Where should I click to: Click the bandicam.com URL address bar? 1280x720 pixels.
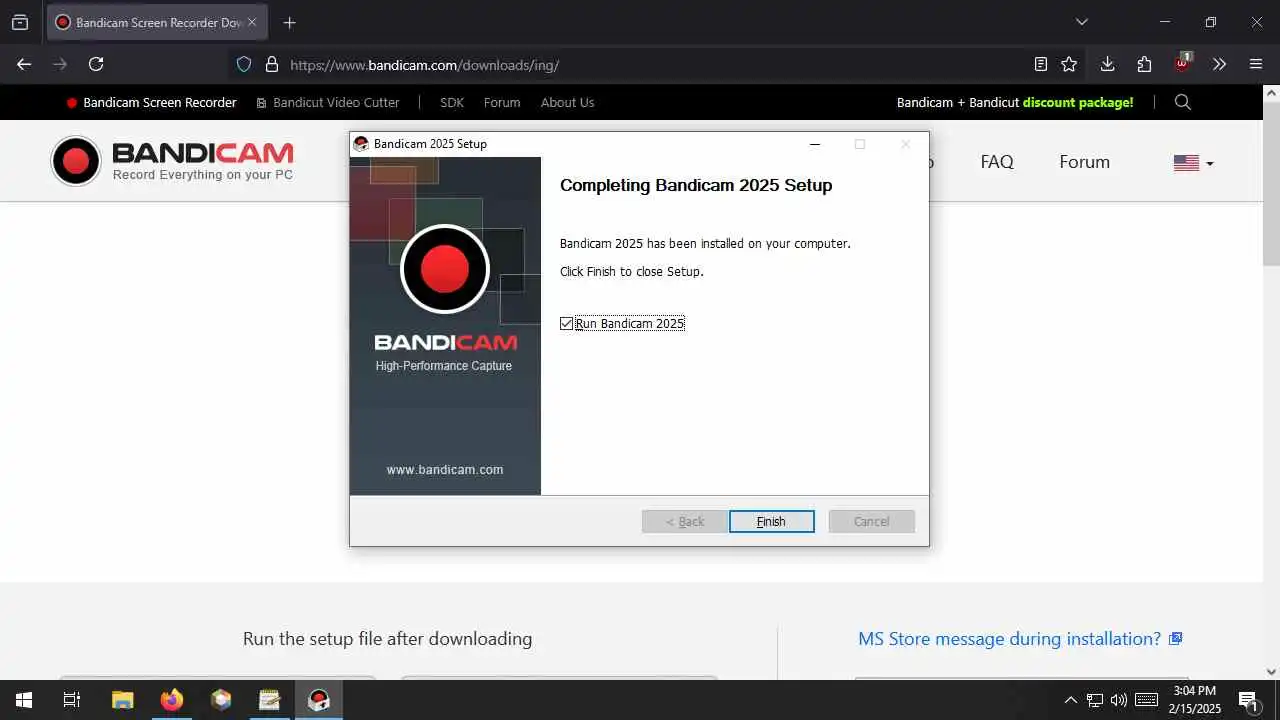click(x=424, y=65)
